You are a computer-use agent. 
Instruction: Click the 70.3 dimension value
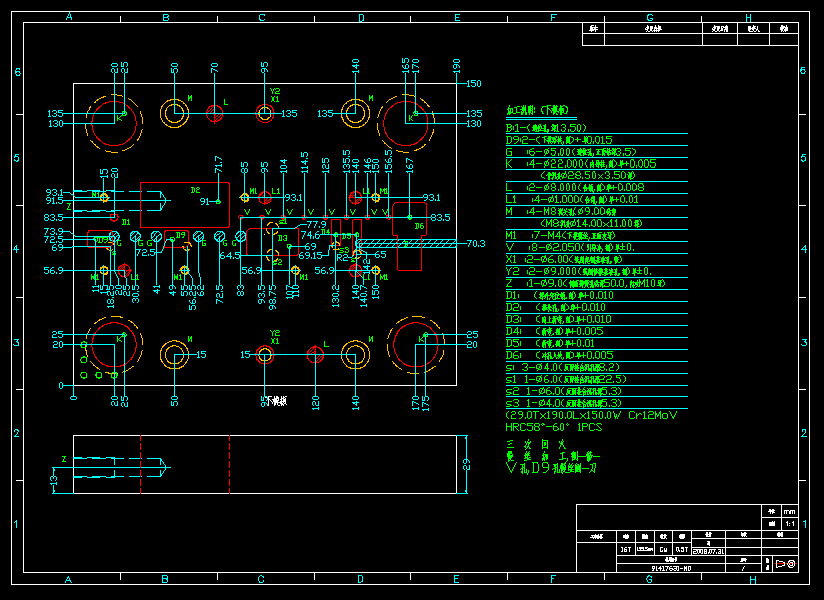476,244
